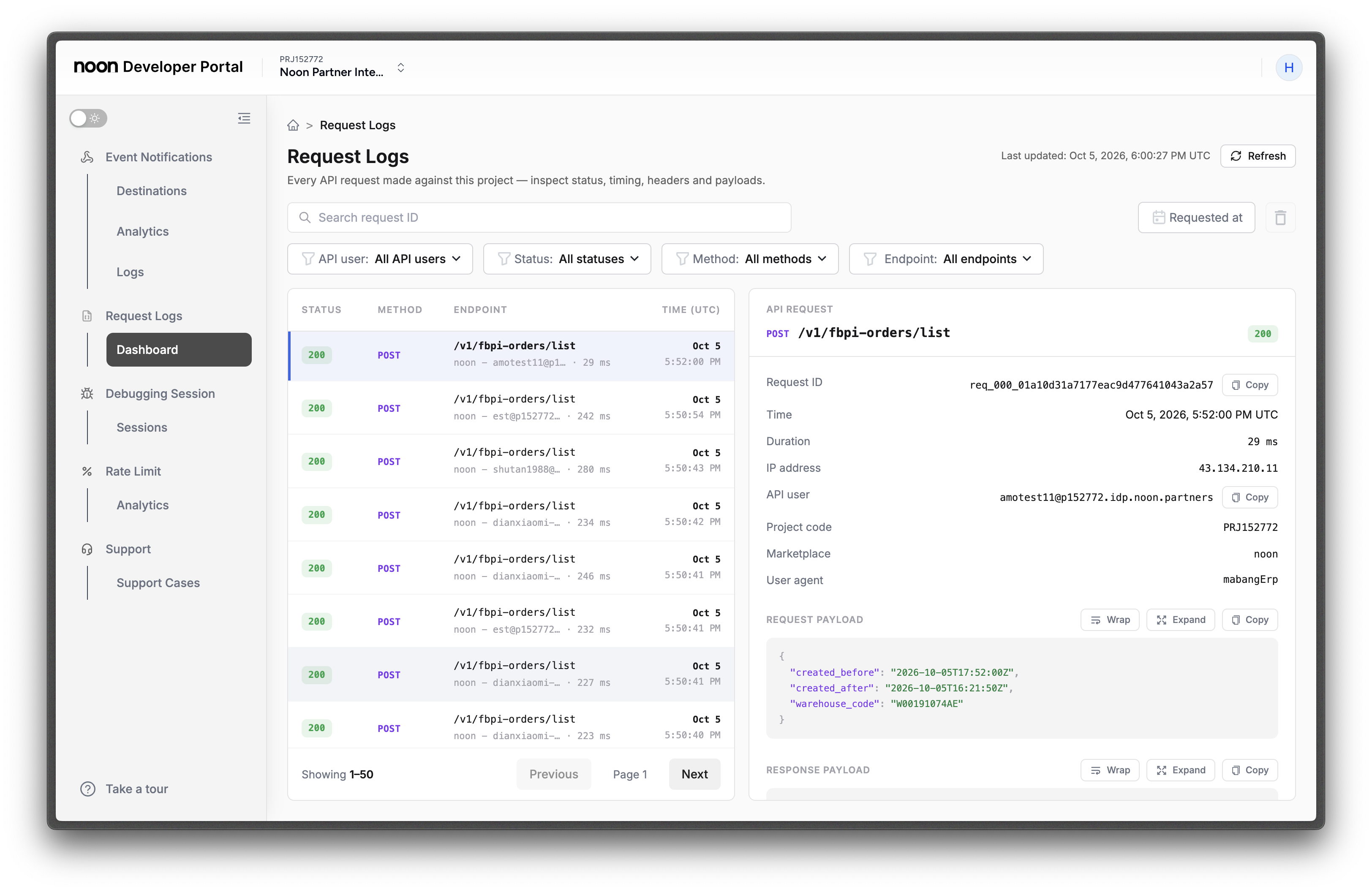Click the Refresh button

click(x=1257, y=155)
